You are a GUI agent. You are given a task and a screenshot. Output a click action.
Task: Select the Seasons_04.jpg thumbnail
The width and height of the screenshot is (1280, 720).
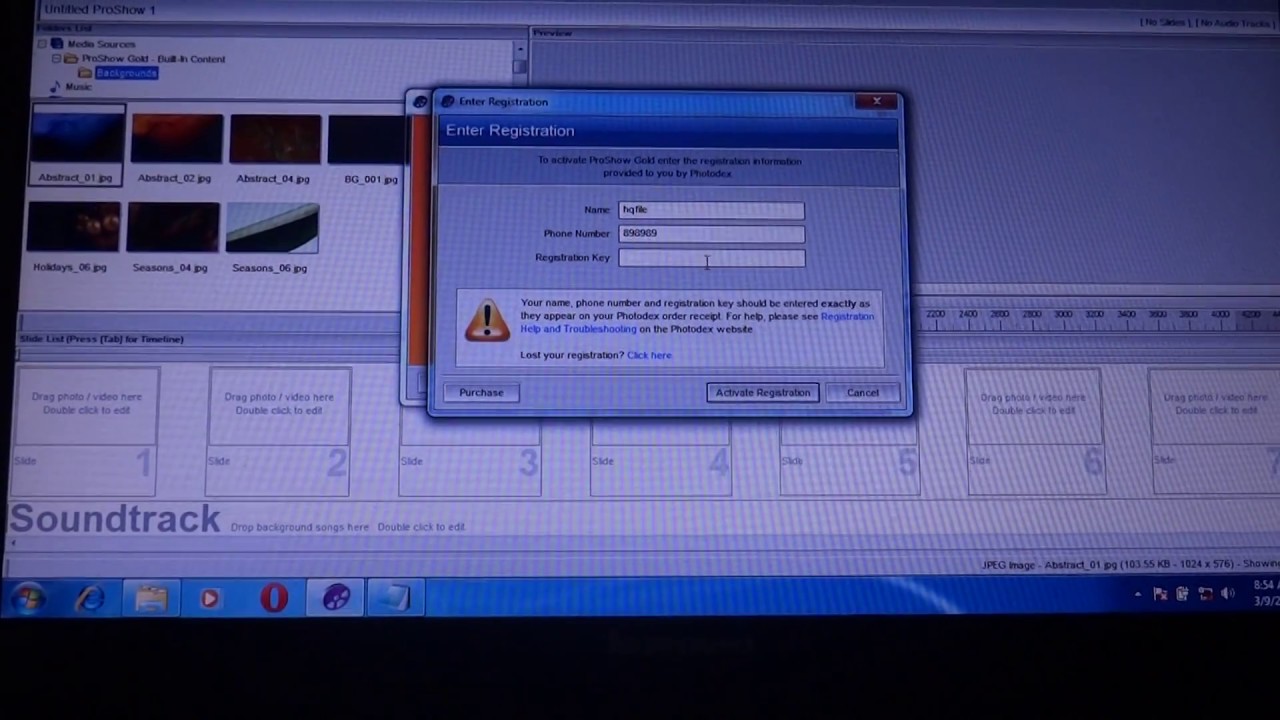pos(171,235)
